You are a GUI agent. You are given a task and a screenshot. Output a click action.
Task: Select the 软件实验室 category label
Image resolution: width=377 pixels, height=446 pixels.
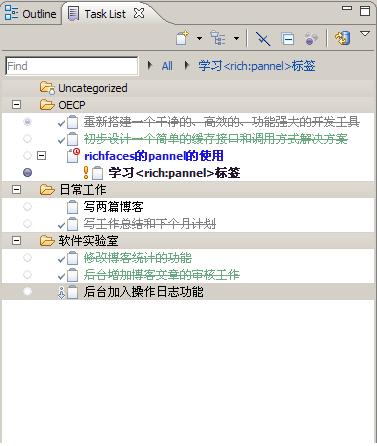pos(88,241)
